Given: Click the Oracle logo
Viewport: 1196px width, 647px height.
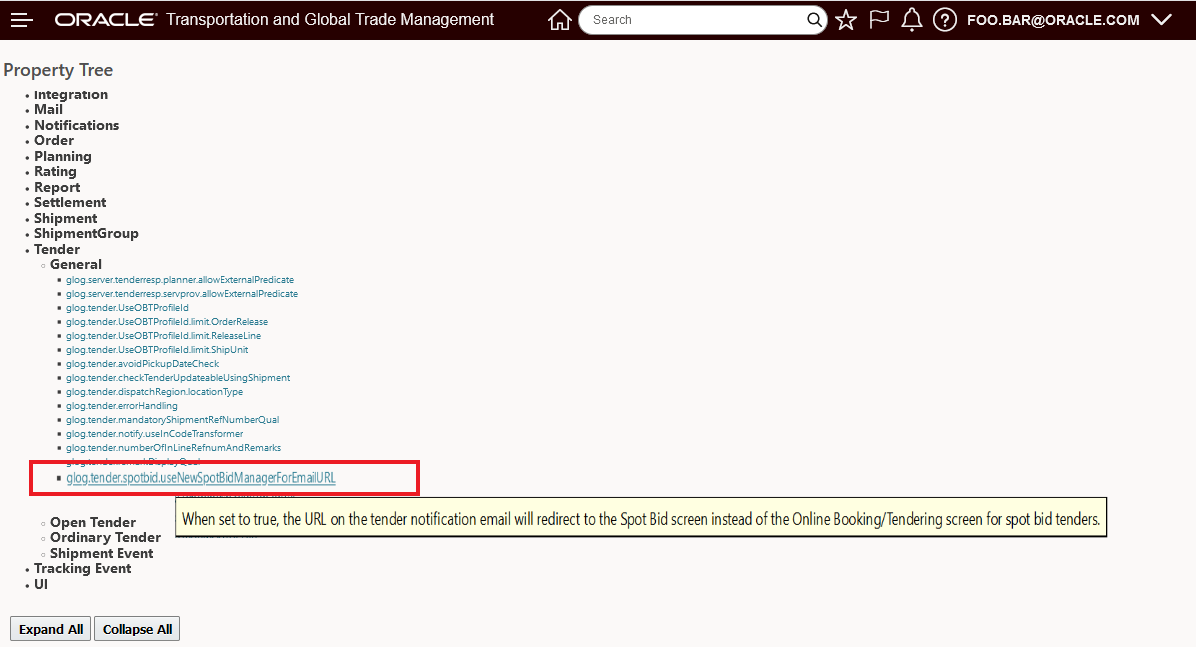Looking at the screenshot, I should tap(106, 20).
